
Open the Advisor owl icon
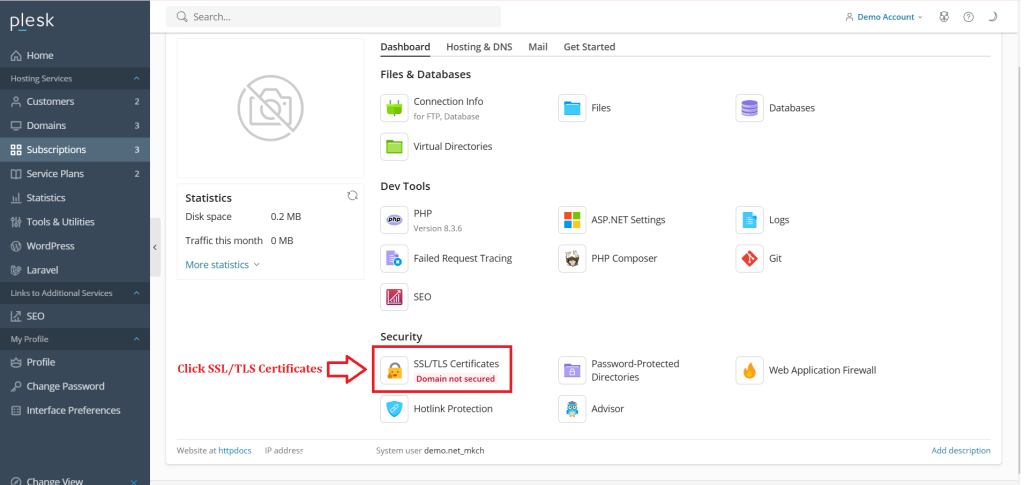click(572, 409)
